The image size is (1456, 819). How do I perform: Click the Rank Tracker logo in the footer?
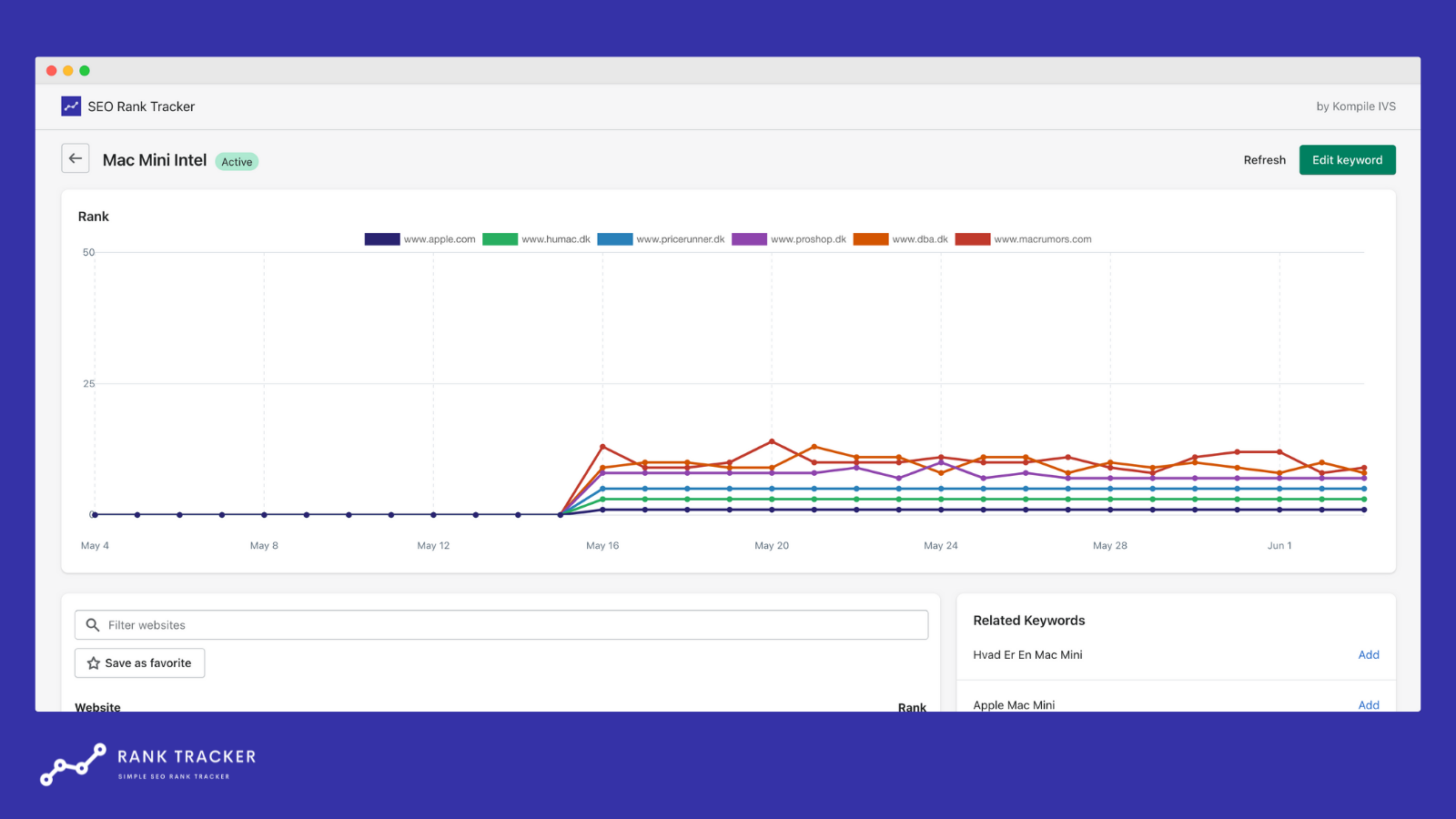coord(148,764)
